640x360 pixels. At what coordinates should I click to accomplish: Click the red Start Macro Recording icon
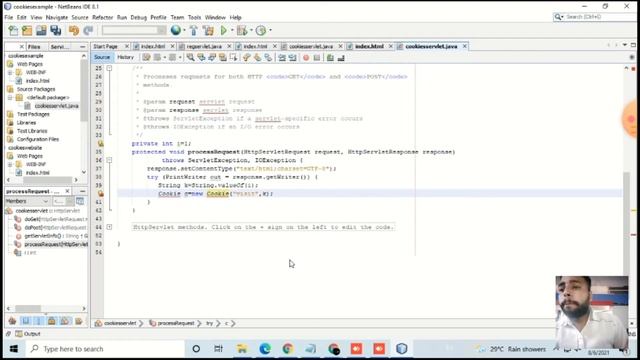click(x=306, y=58)
